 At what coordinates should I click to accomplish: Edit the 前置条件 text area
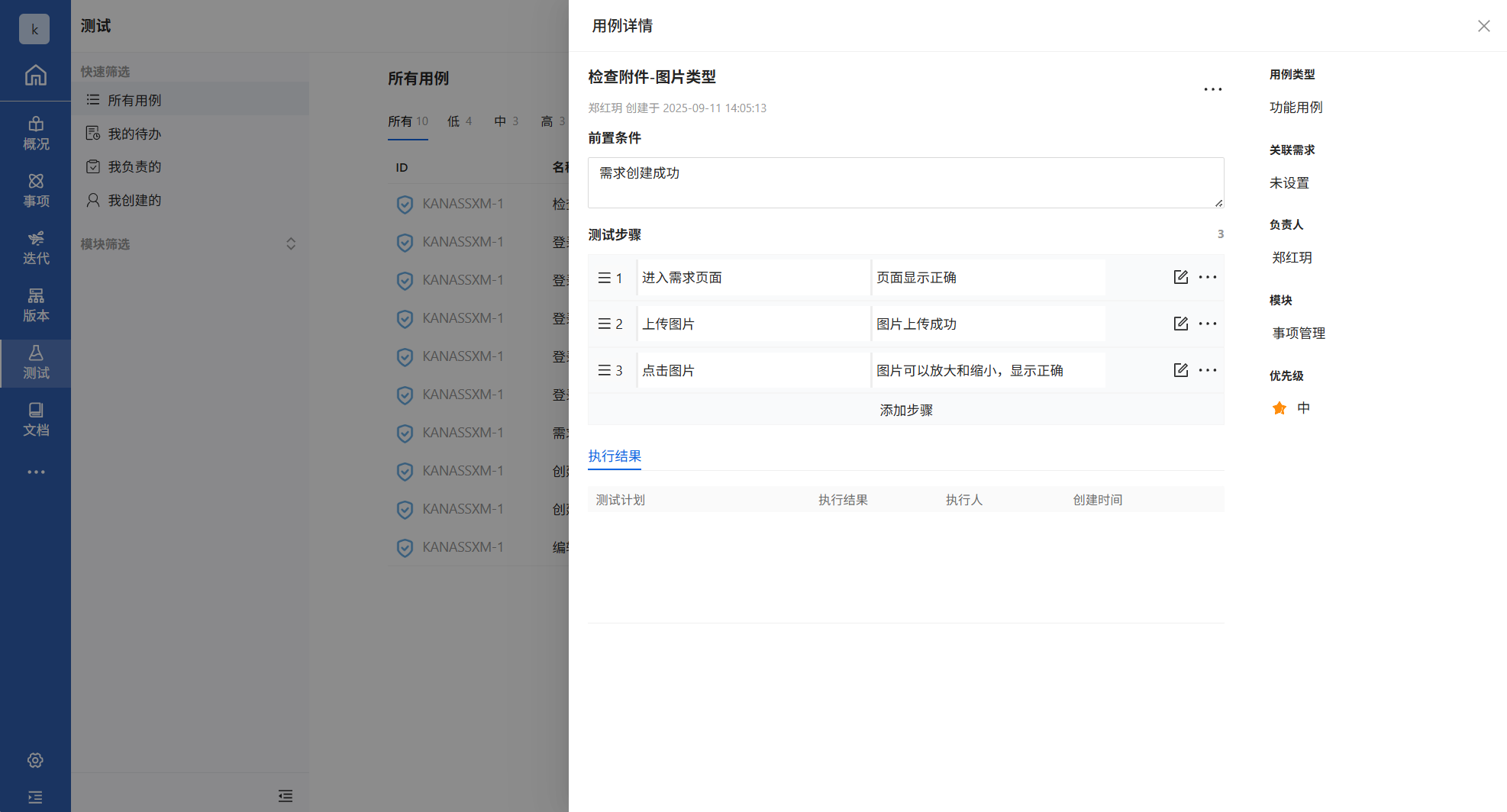[905, 183]
